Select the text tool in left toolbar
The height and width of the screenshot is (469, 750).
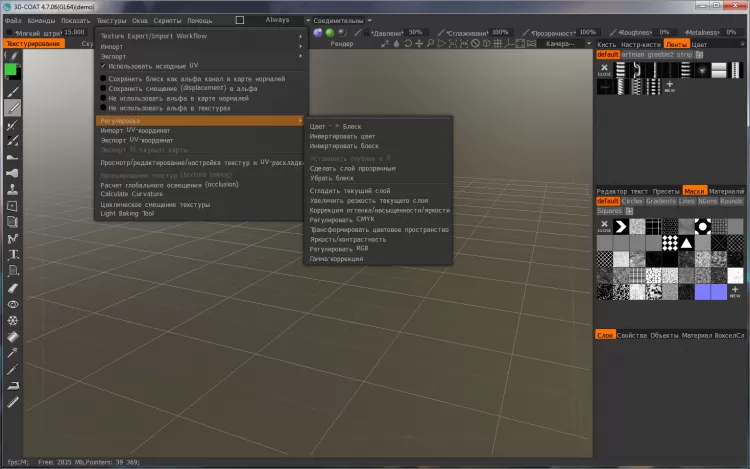(x=14, y=255)
